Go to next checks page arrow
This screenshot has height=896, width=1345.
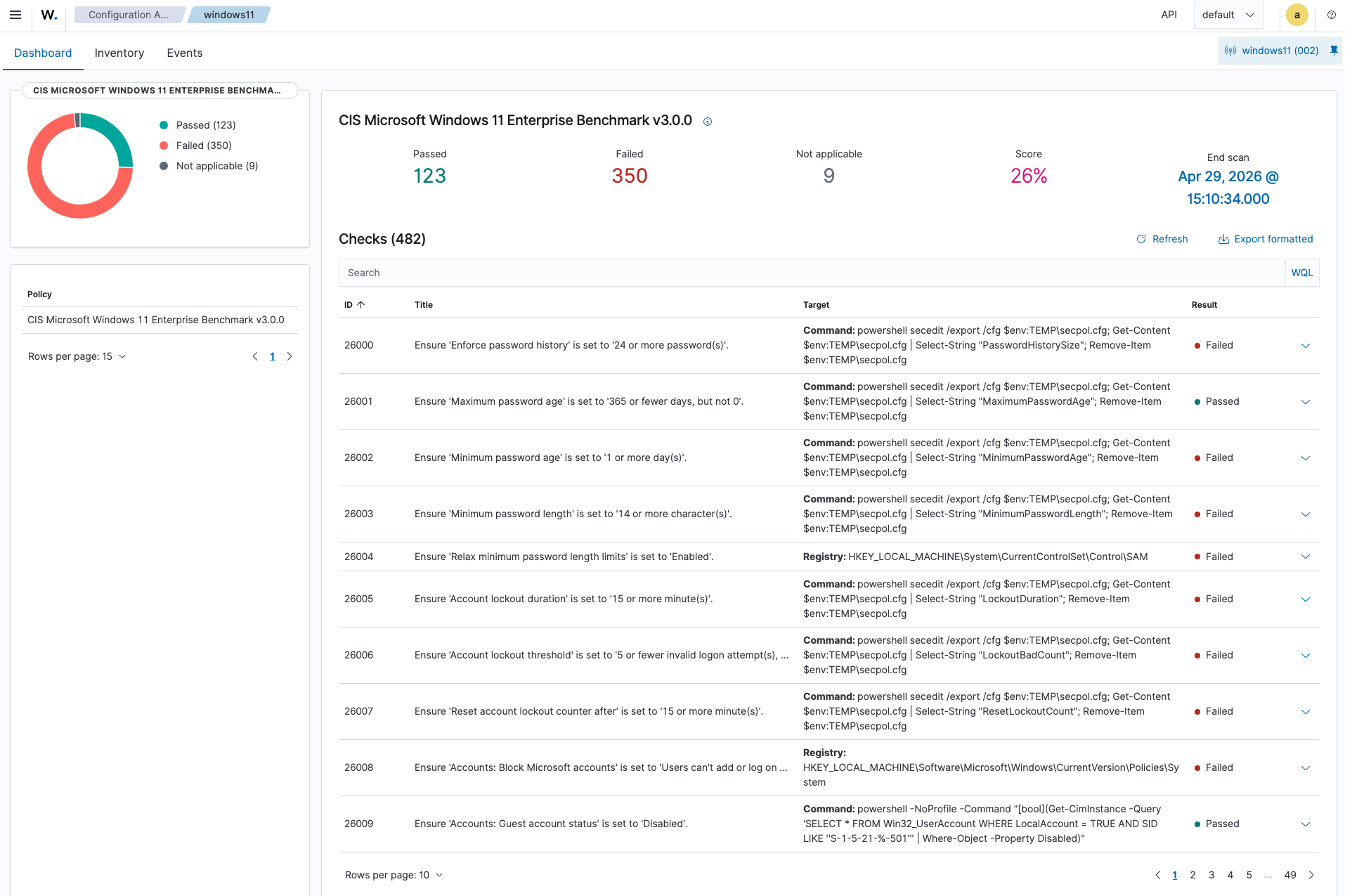[1311, 875]
